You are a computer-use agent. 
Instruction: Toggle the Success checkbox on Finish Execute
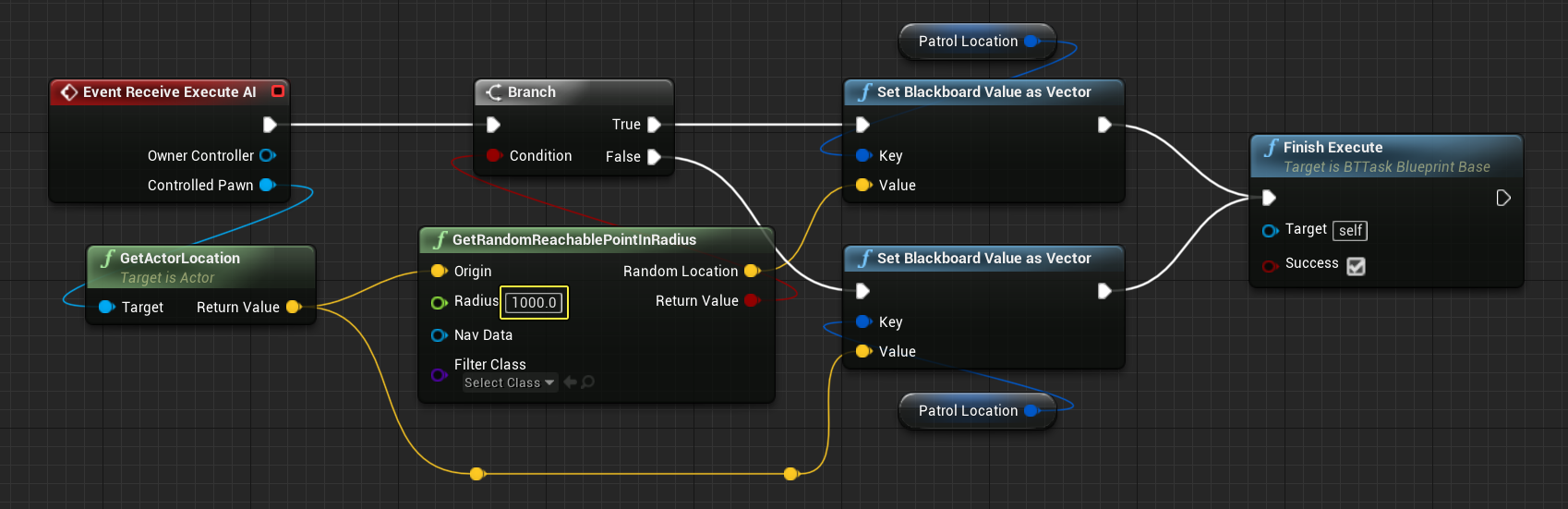coord(1356,266)
